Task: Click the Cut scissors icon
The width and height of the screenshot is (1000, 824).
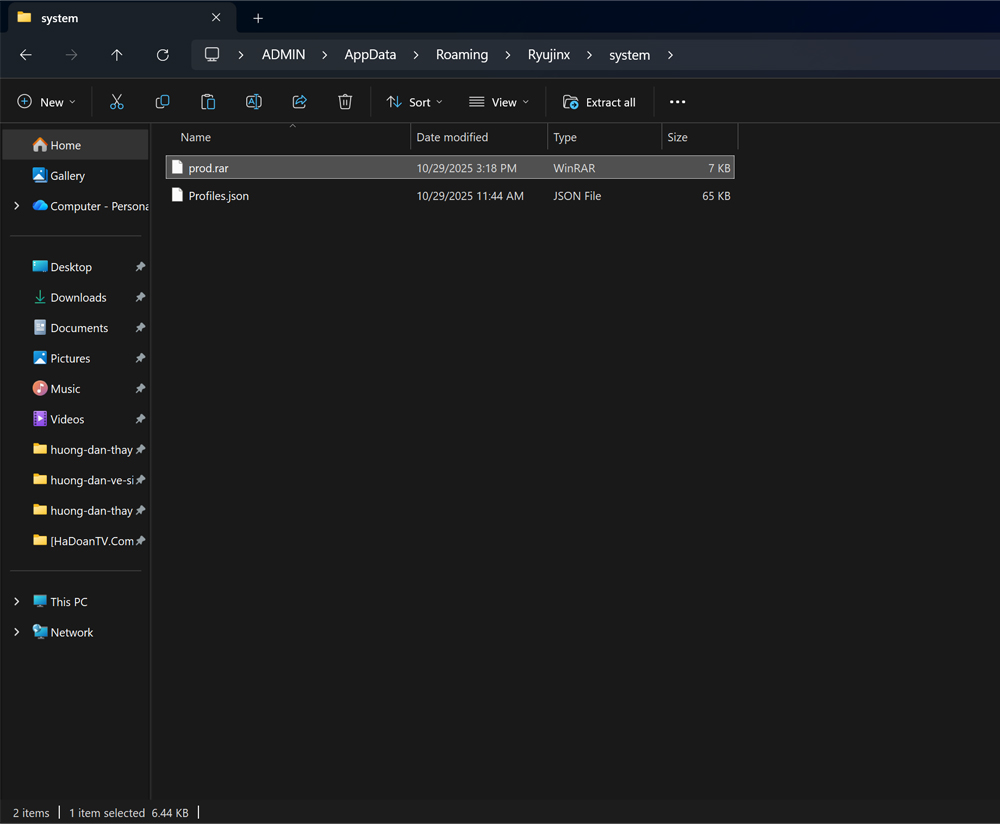Action: pos(117,102)
